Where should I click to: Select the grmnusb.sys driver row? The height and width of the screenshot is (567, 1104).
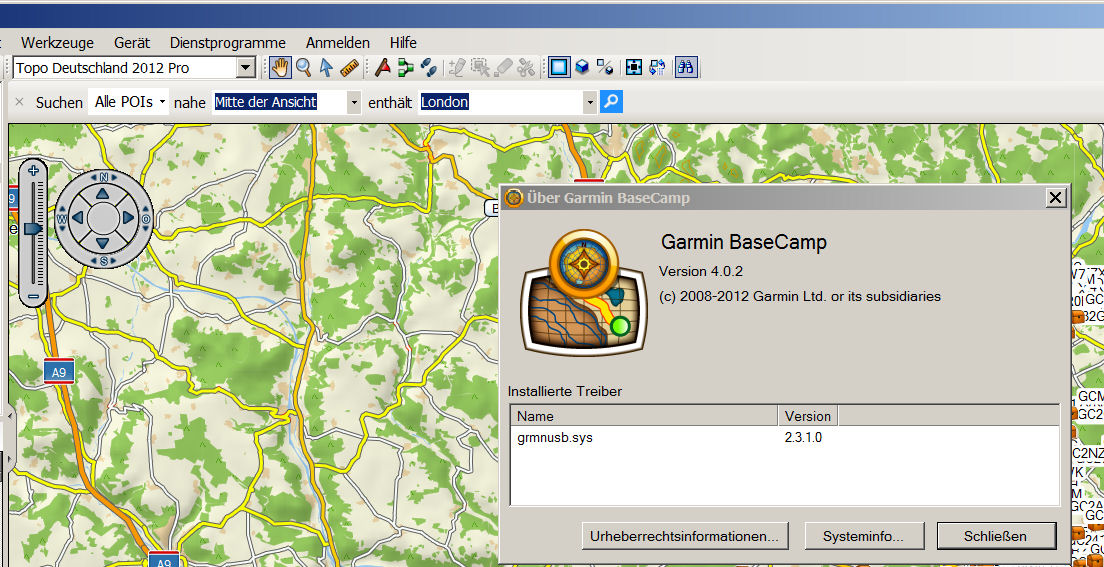point(784,437)
